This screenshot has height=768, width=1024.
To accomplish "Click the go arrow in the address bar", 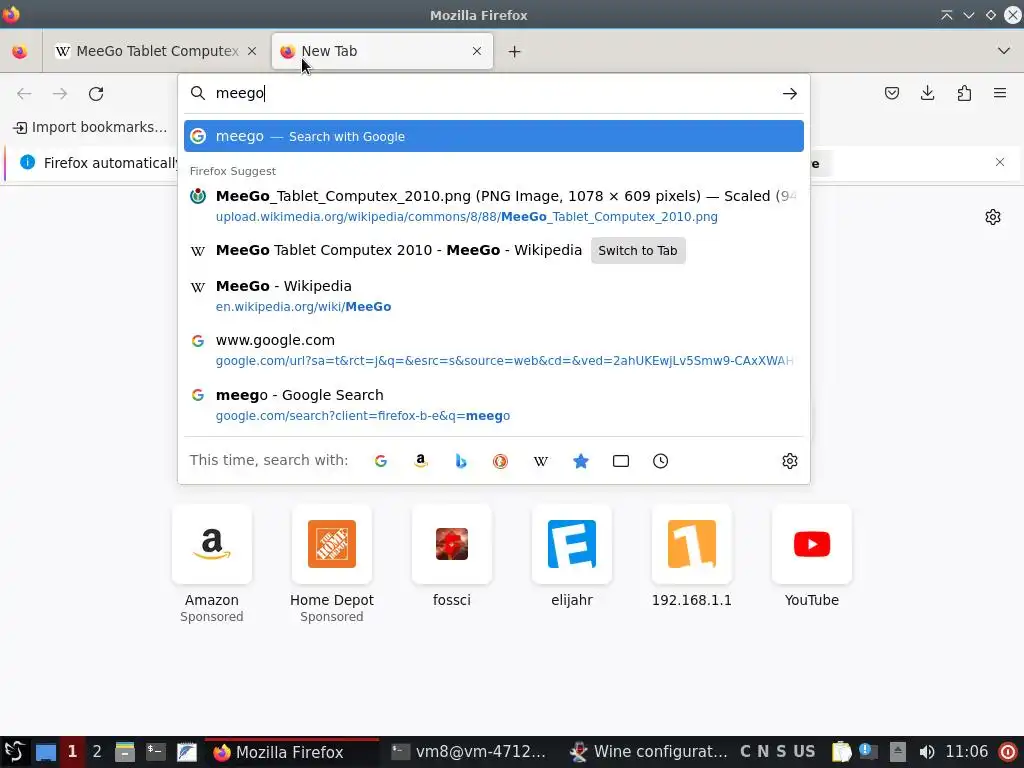I will click(790, 93).
